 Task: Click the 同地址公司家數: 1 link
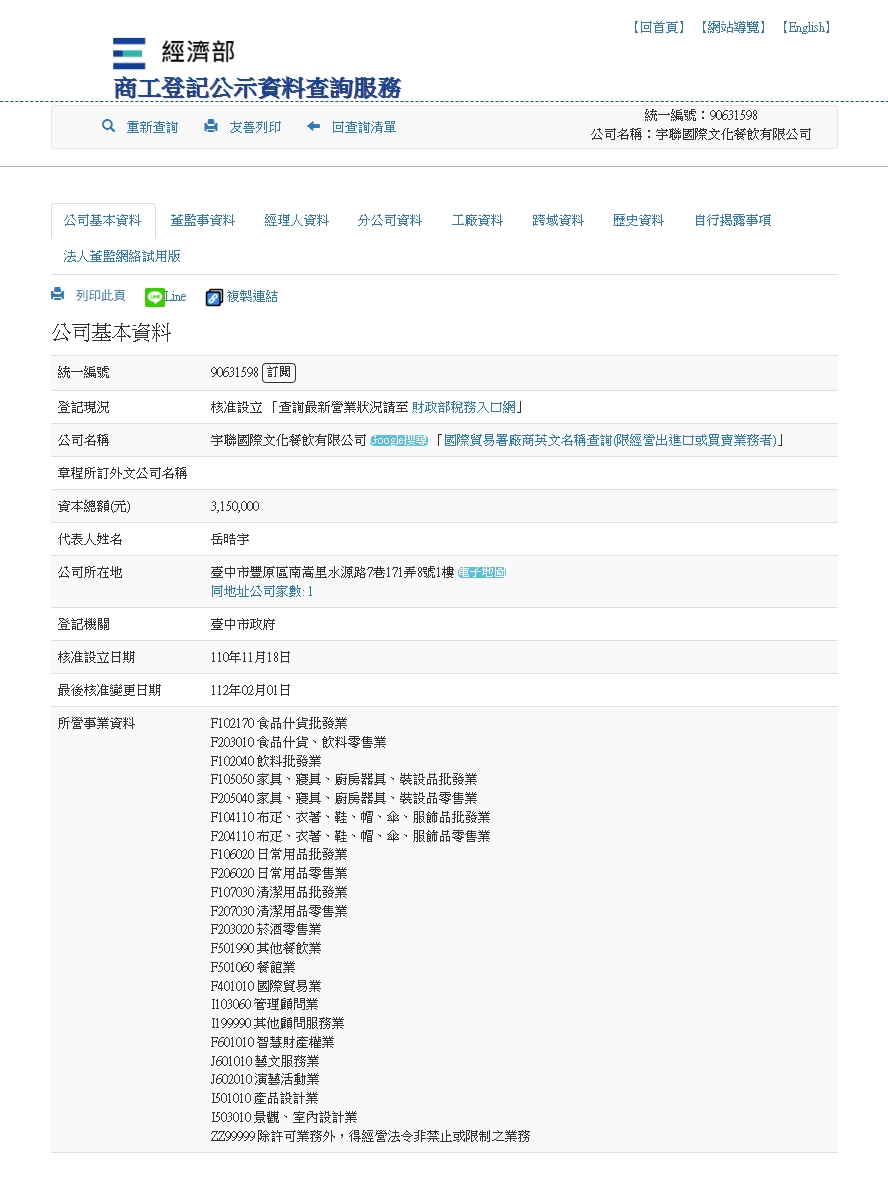click(x=262, y=591)
